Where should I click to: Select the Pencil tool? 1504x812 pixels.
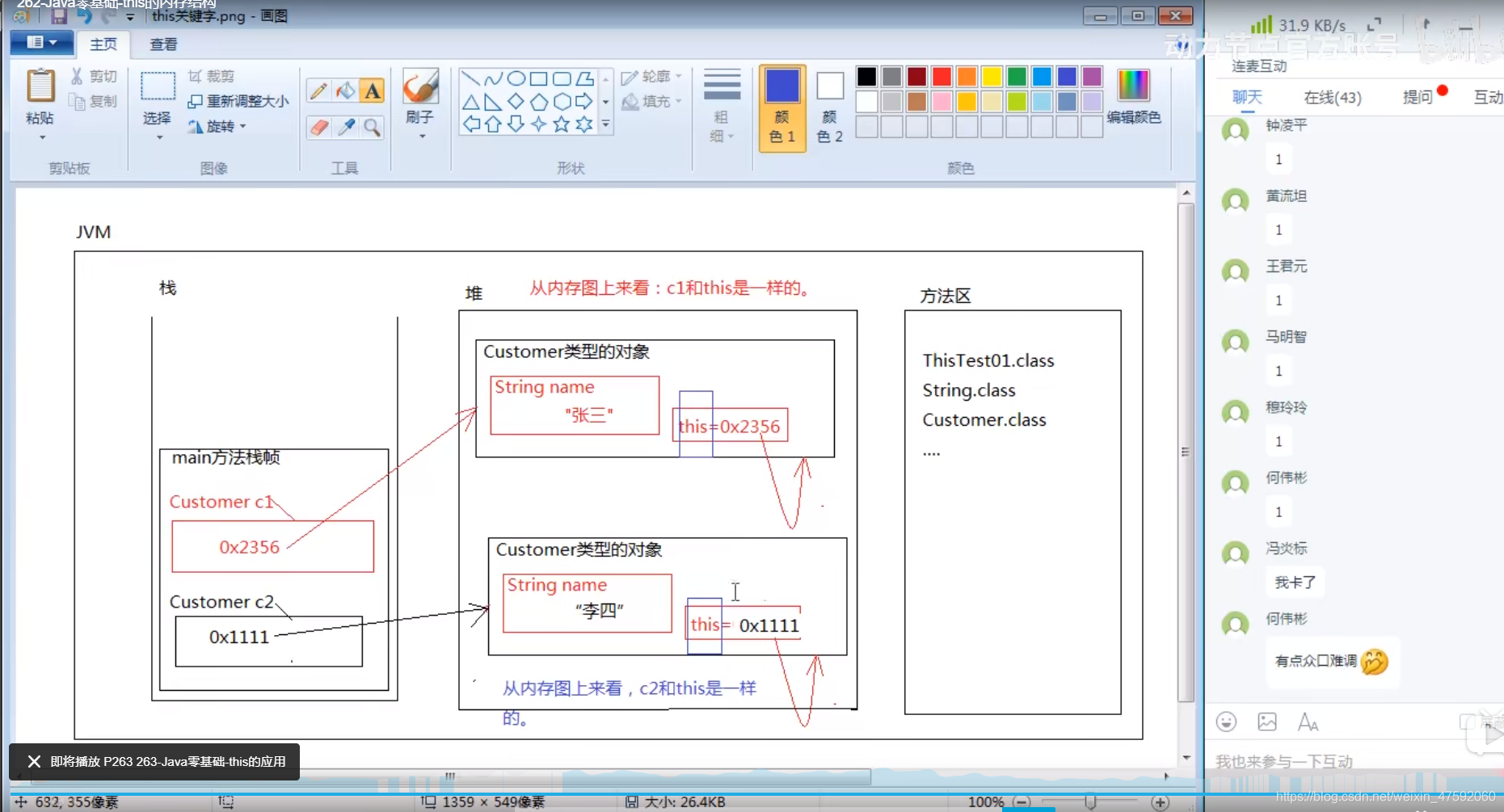[318, 90]
